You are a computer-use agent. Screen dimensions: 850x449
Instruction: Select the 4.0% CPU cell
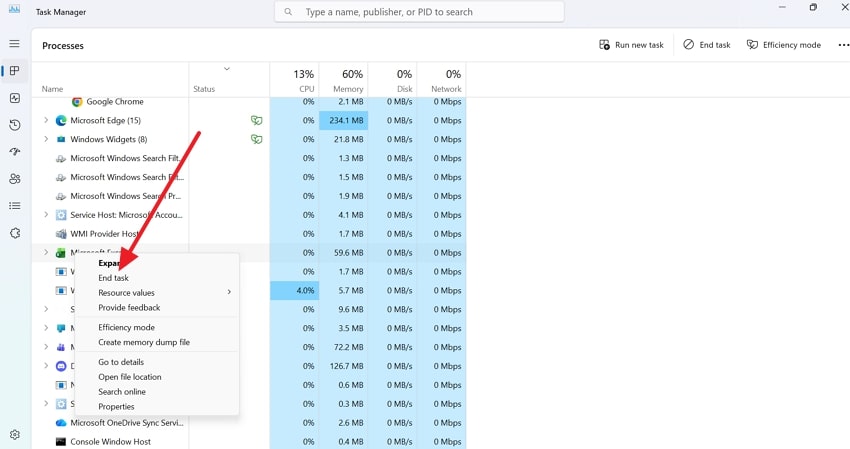(294, 291)
